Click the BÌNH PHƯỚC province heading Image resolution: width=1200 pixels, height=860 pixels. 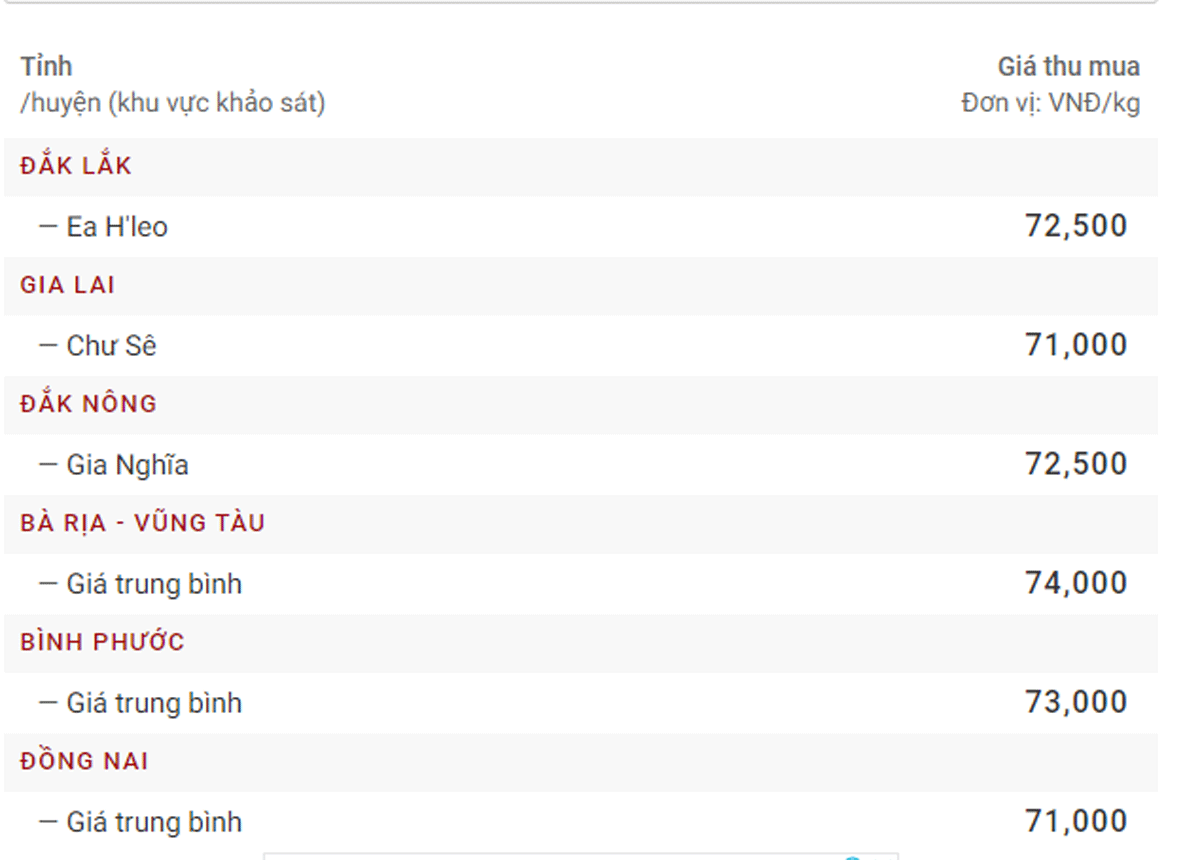[103, 642]
